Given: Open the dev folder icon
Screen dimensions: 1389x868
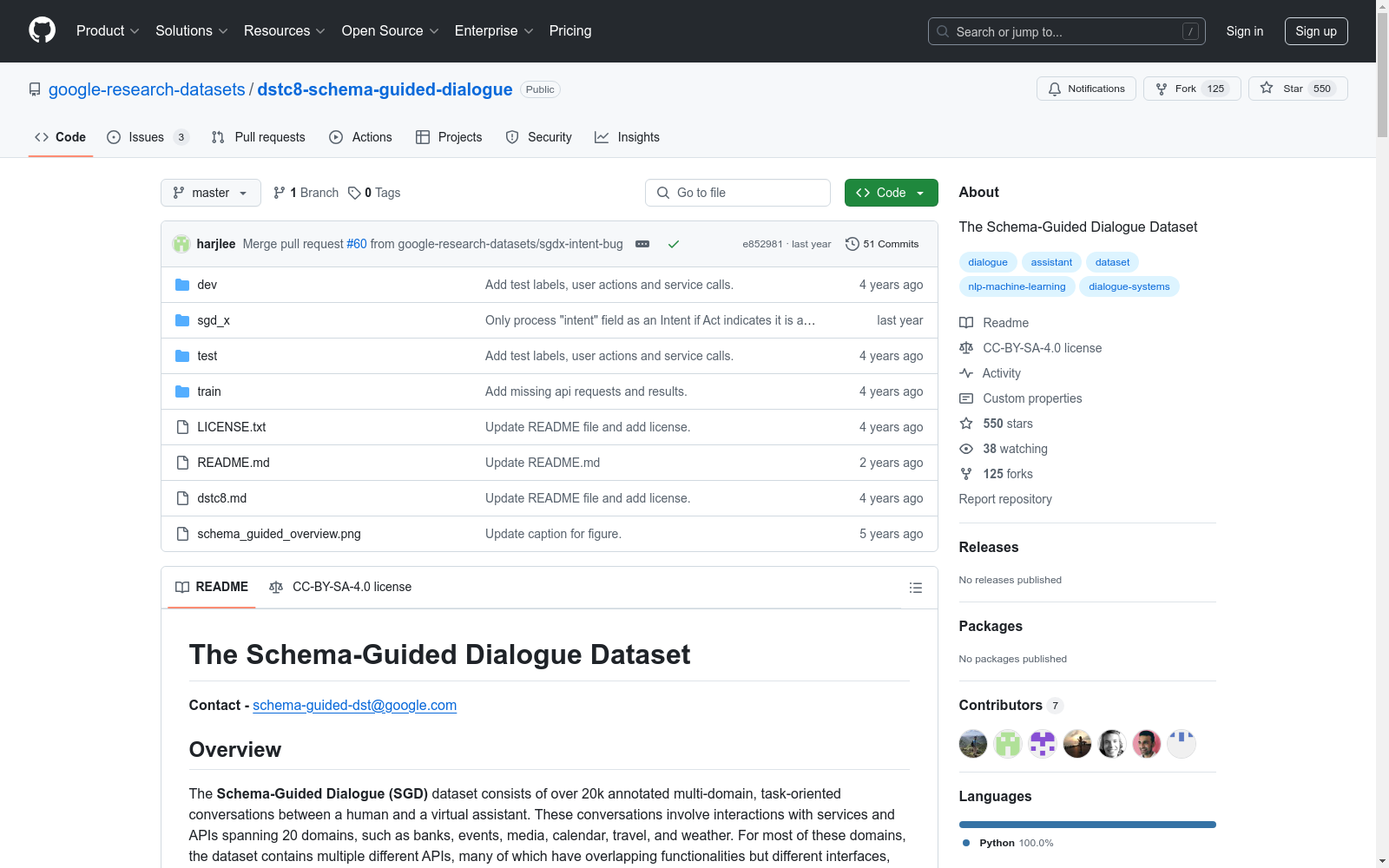Looking at the screenshot, I should (182, 285).
